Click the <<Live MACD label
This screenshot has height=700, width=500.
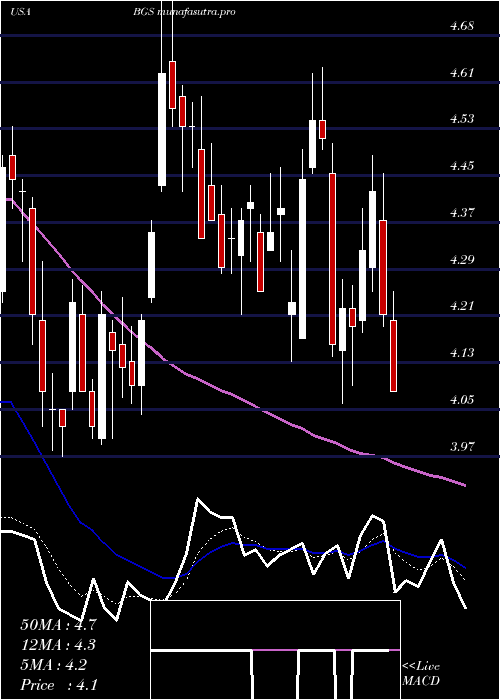click(x=421, y=674)
